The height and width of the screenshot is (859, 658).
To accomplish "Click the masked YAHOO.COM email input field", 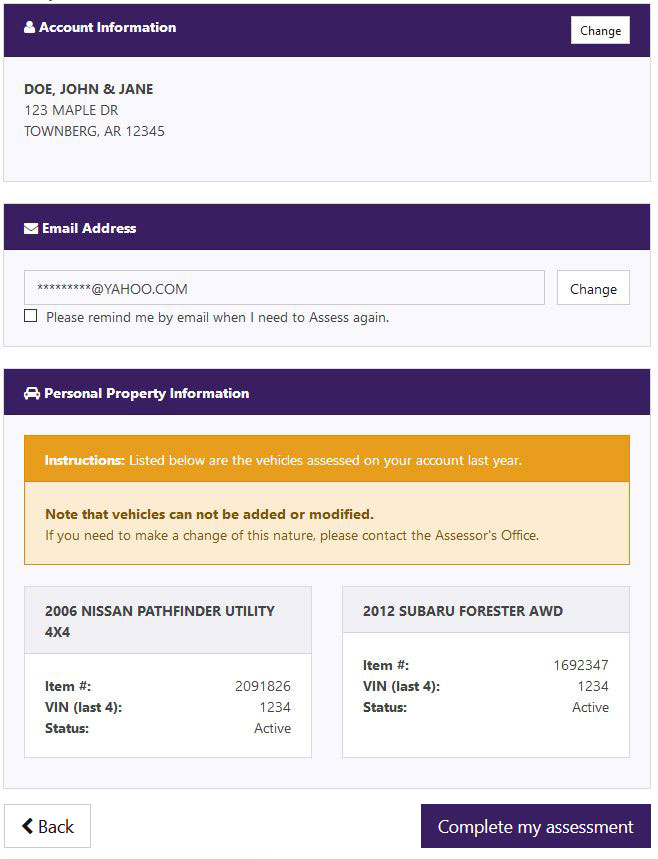I will pos(284,288).
